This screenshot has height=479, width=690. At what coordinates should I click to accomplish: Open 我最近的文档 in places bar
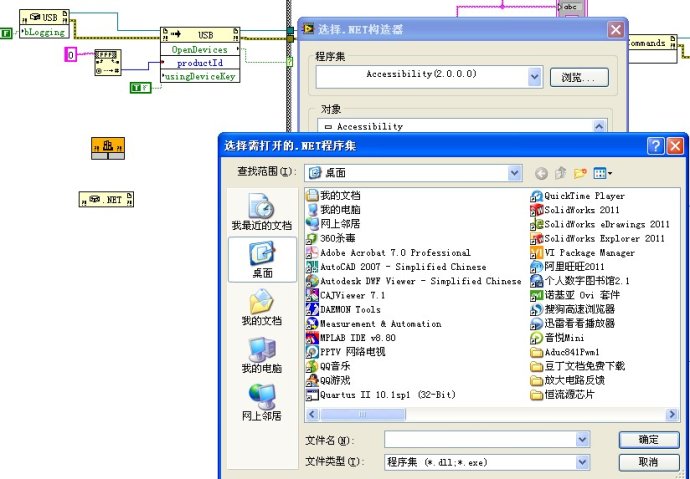262,212
